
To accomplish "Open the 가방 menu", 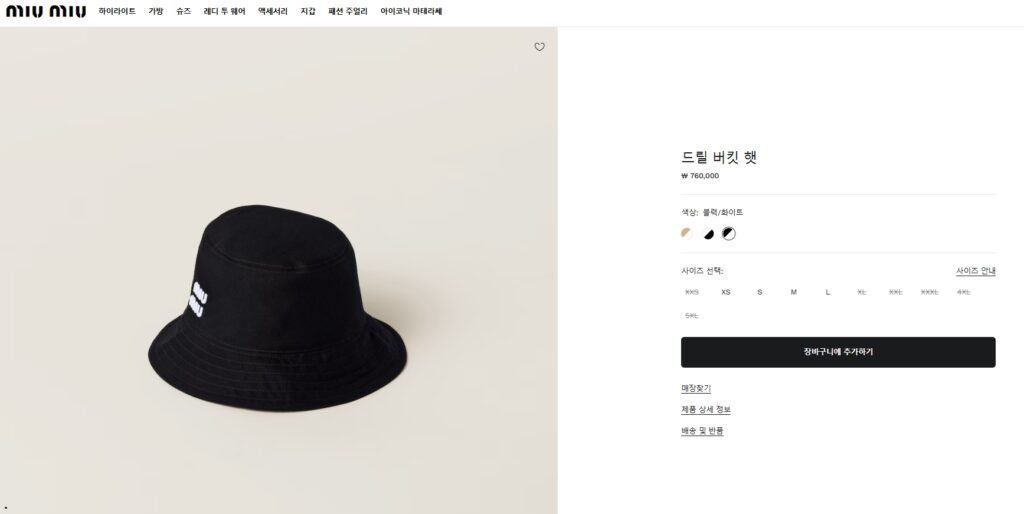I will (x=156, y=12).
